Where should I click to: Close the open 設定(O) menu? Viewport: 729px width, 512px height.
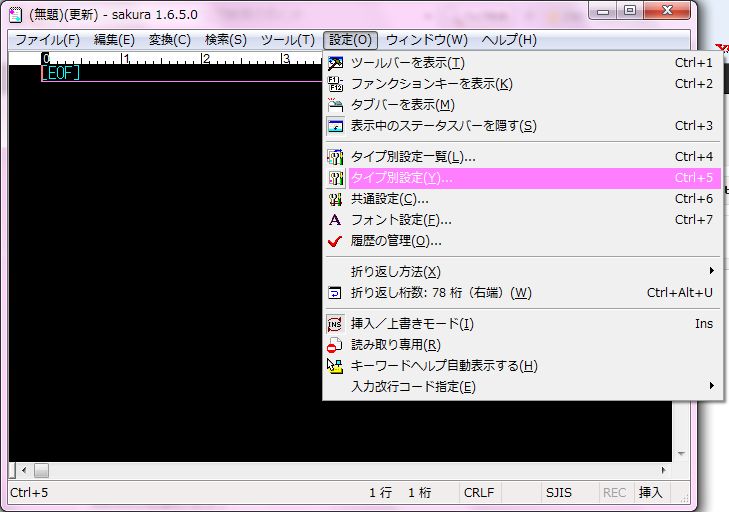(x=351, y=40)
